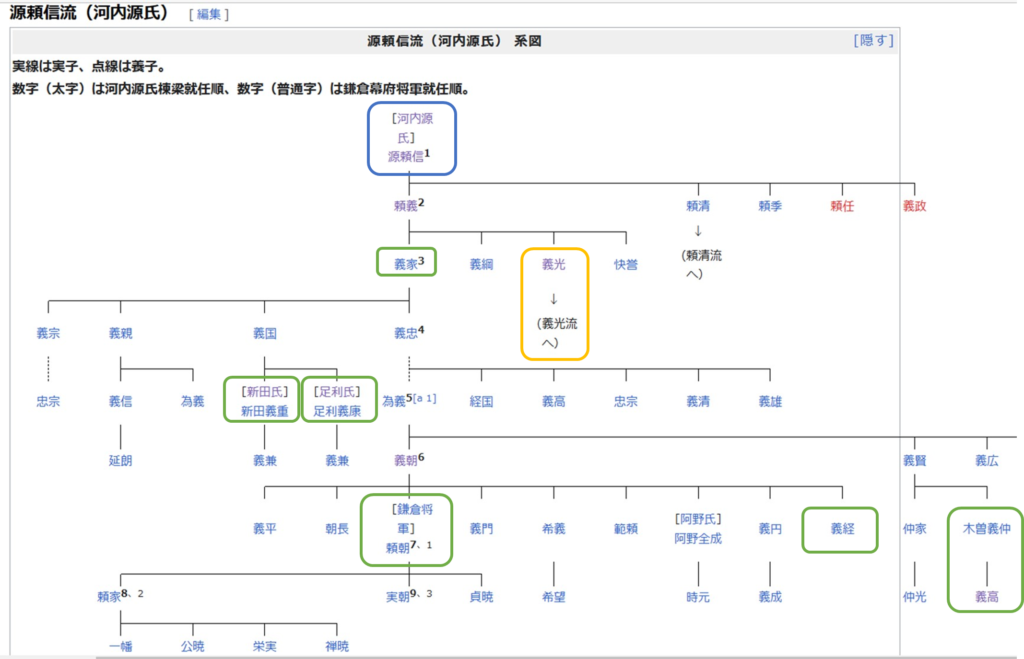This screenshot has width=1024, height=659.
Task: Open the 義清 link
Action: tap(697, 401)
